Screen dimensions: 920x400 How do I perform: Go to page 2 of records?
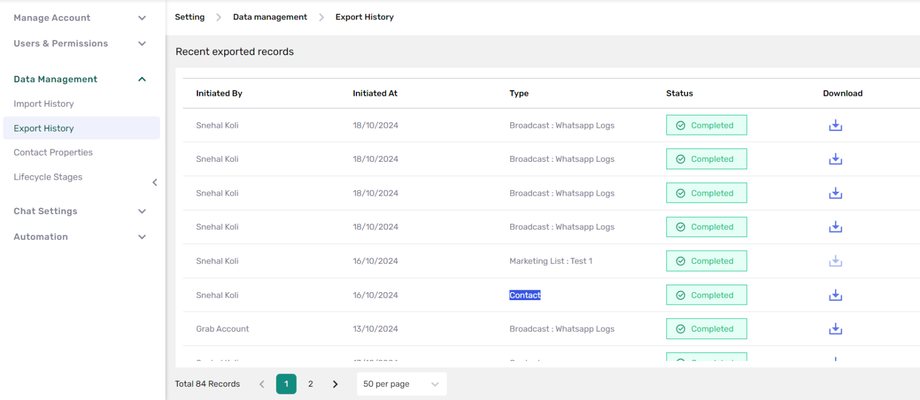311,384
